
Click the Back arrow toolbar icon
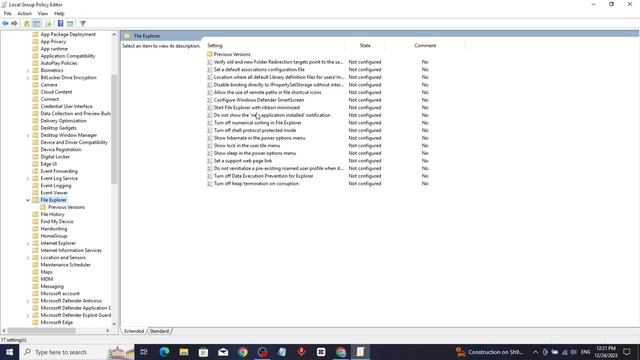point(5,24)
